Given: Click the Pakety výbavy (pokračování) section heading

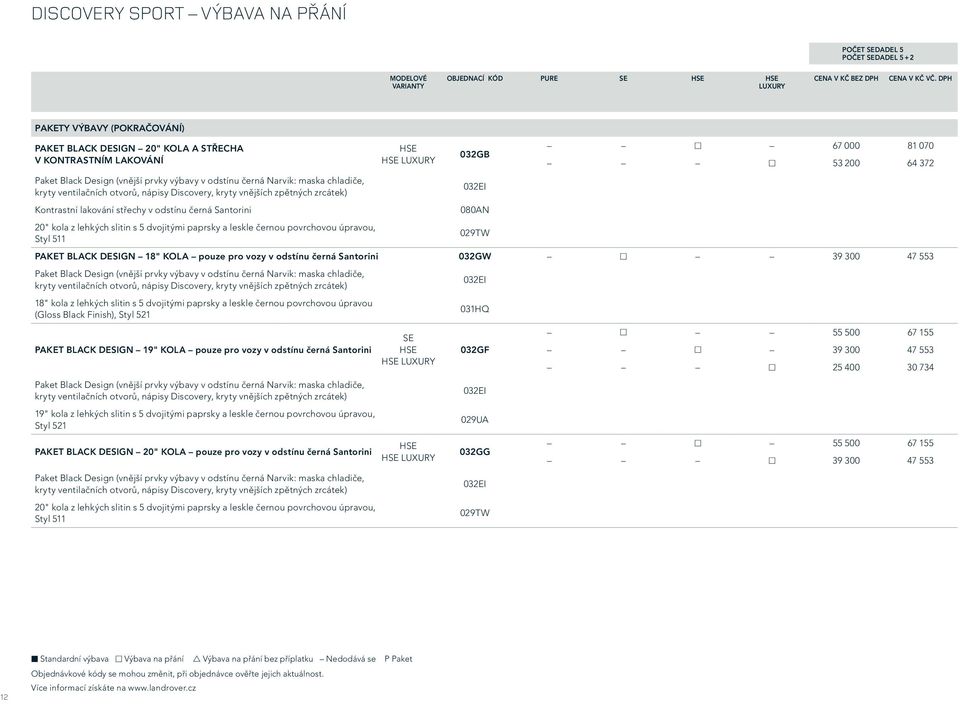Looking at the screenshot, I should point(110,128).
